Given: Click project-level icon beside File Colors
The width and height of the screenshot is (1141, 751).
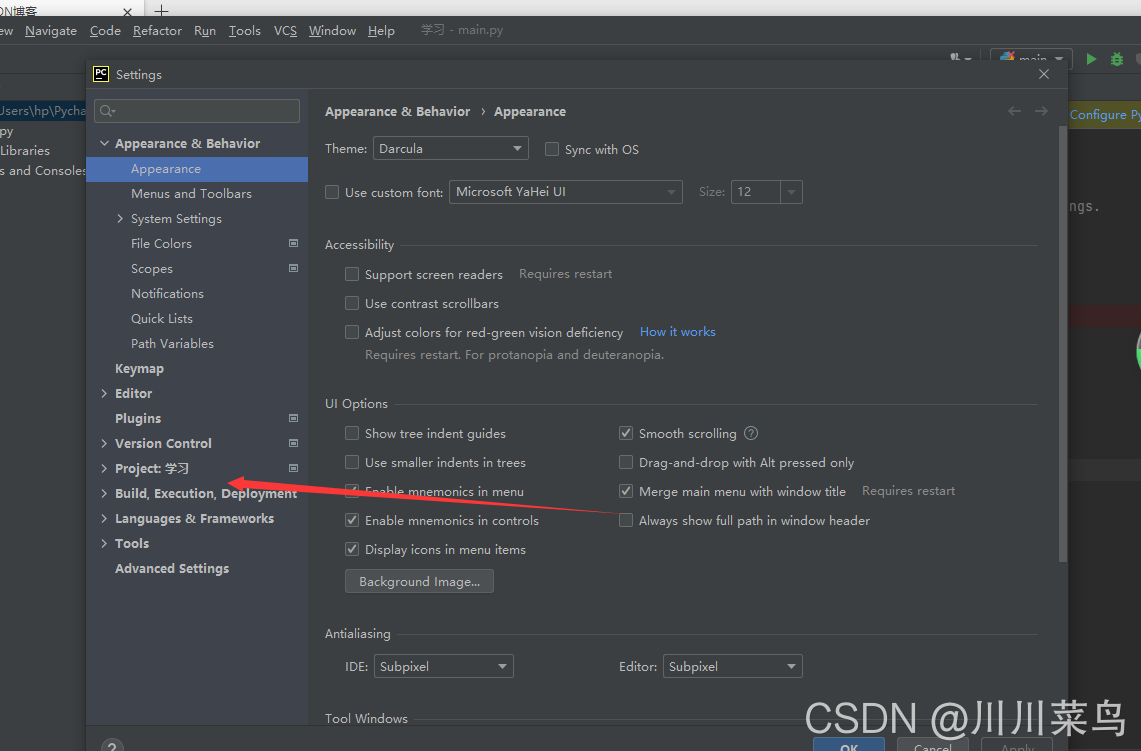Looking at the screenshot, I should pos(293,243).
